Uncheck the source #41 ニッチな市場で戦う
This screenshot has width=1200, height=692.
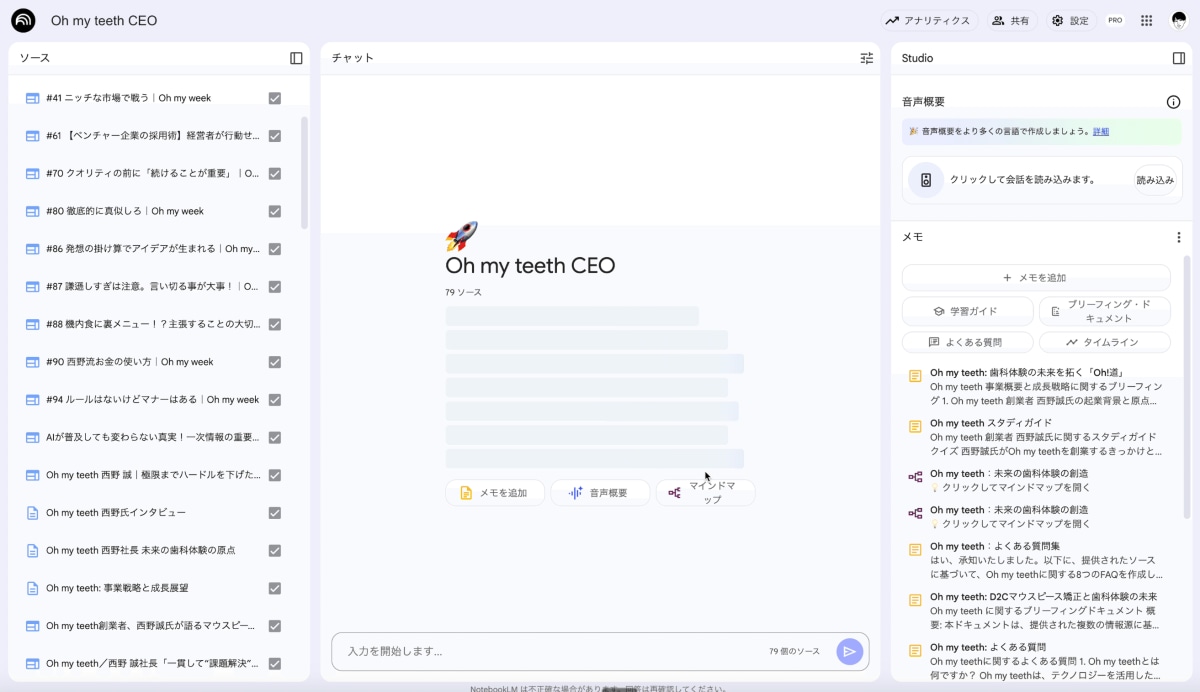[273, 97]
